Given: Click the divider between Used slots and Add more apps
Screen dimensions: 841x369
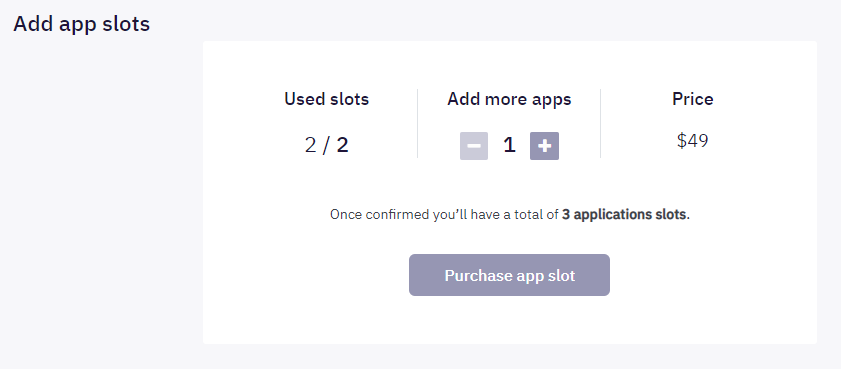Looking at the screenshot, I should 417,123.
